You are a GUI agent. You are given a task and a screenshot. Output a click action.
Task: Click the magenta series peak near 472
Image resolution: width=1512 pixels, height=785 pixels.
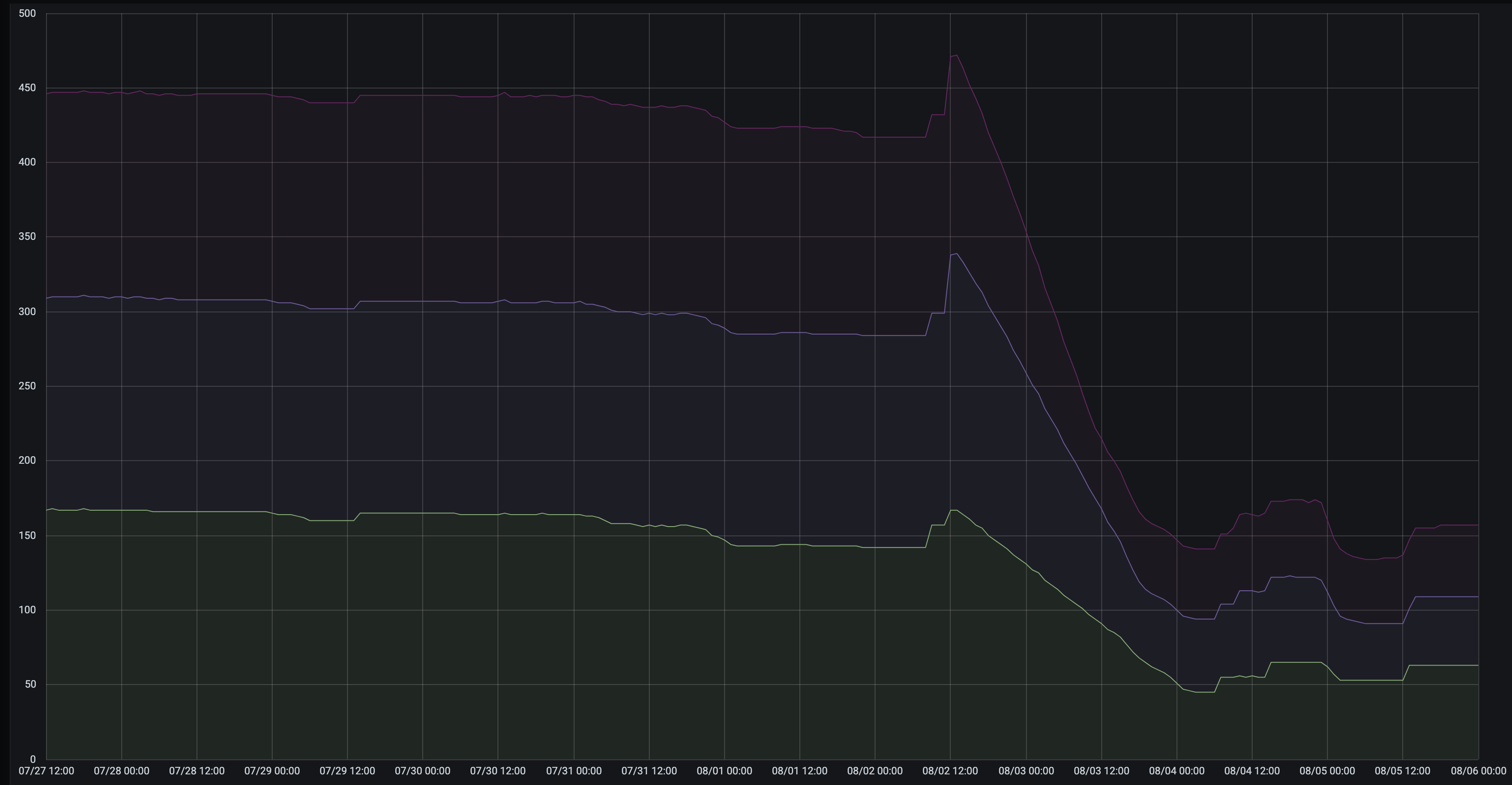pos(956,55)
